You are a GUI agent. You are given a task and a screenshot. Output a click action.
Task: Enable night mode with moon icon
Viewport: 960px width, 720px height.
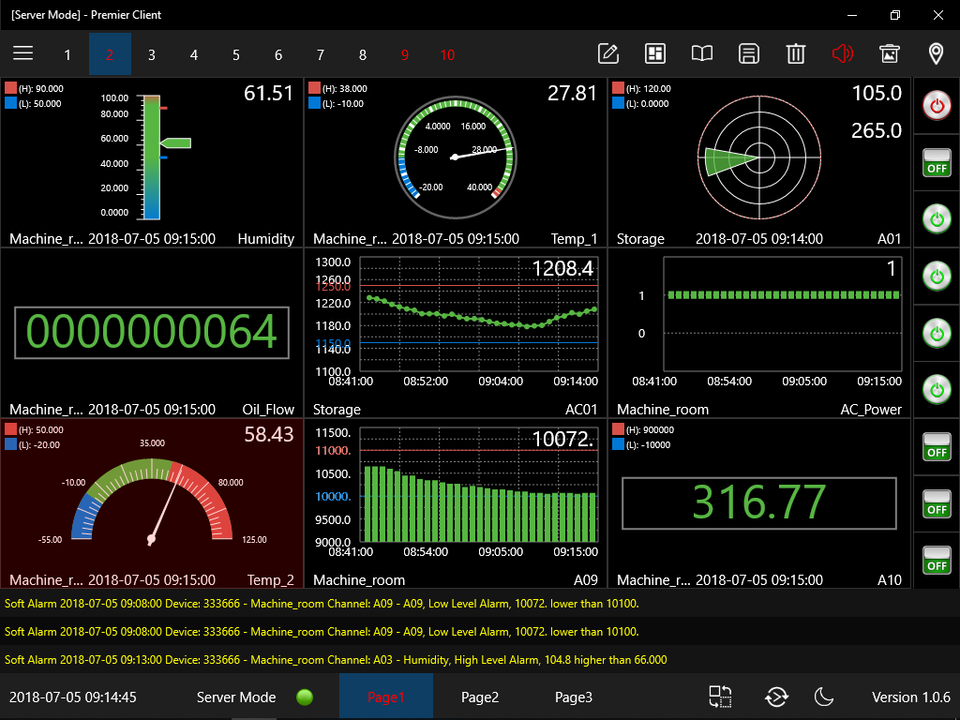tap(824, 697)
